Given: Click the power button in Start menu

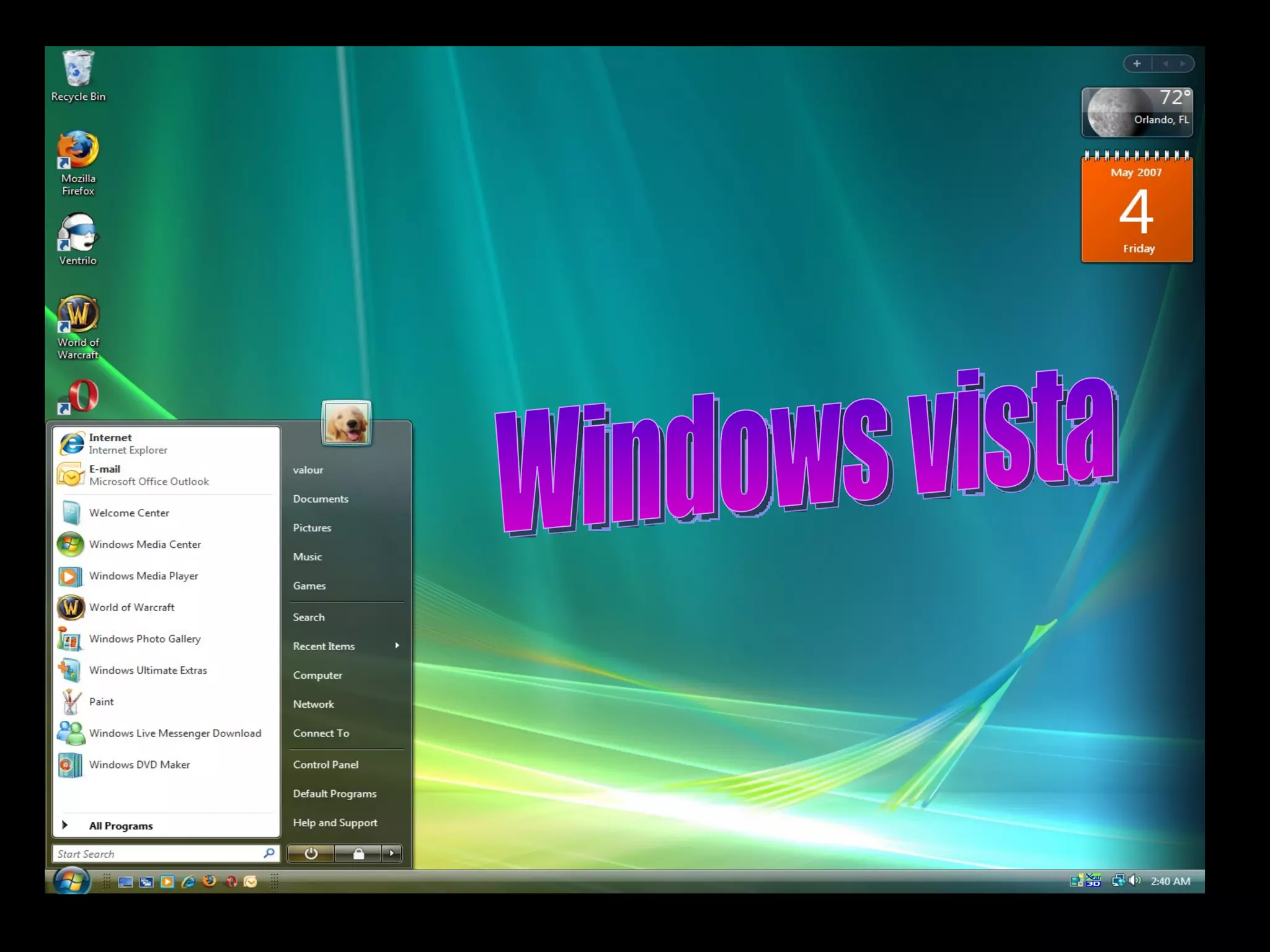Looking at the screenshot, I should click(311, 853).
